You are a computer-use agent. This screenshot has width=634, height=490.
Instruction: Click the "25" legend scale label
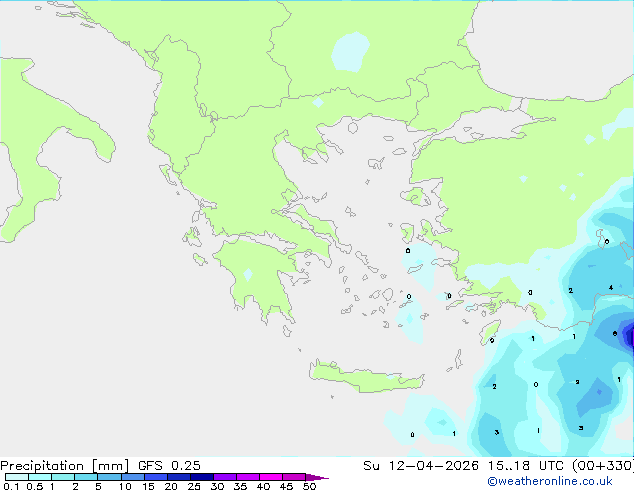click(x=194, y=486)
